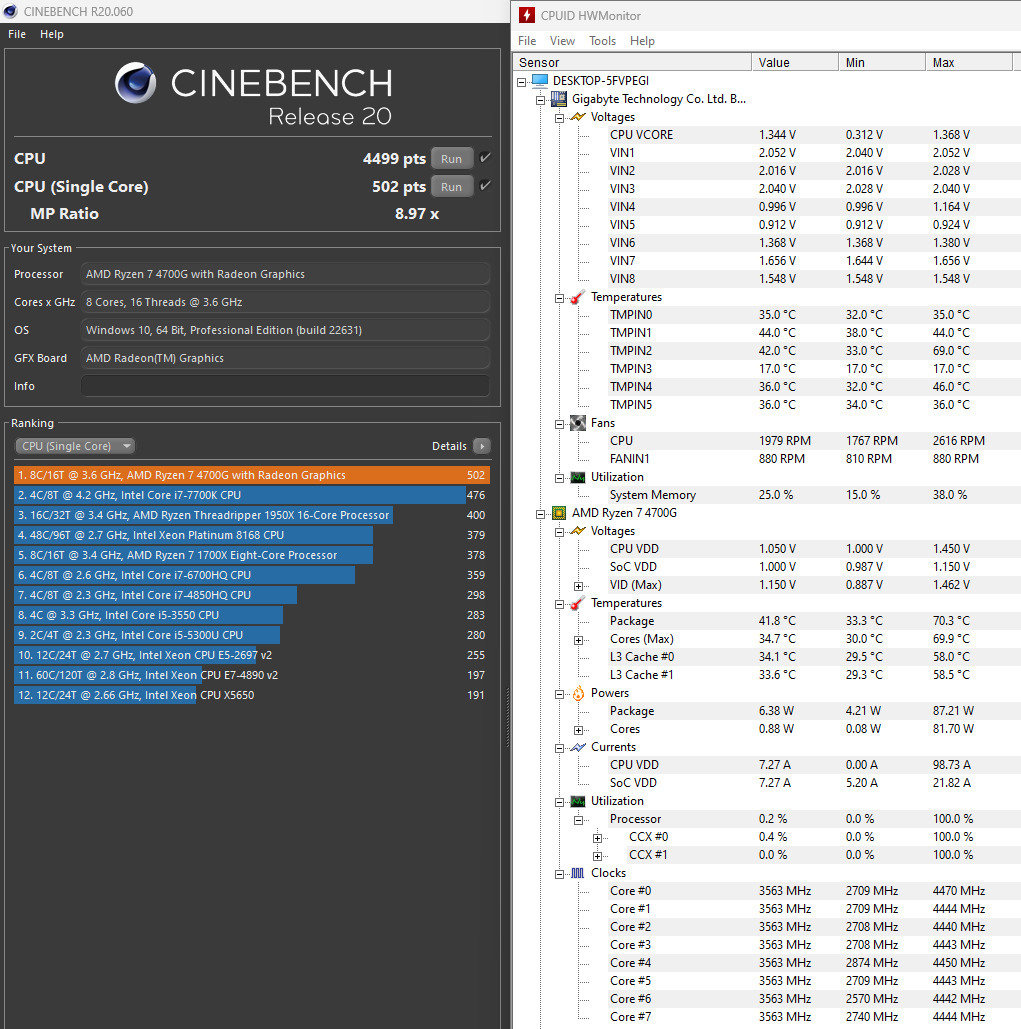This screenshot has height=1029, width=1021.
Task: Expand the CCX #1 utilization entry
Action: pyautogui.click(x=597, y=856)
